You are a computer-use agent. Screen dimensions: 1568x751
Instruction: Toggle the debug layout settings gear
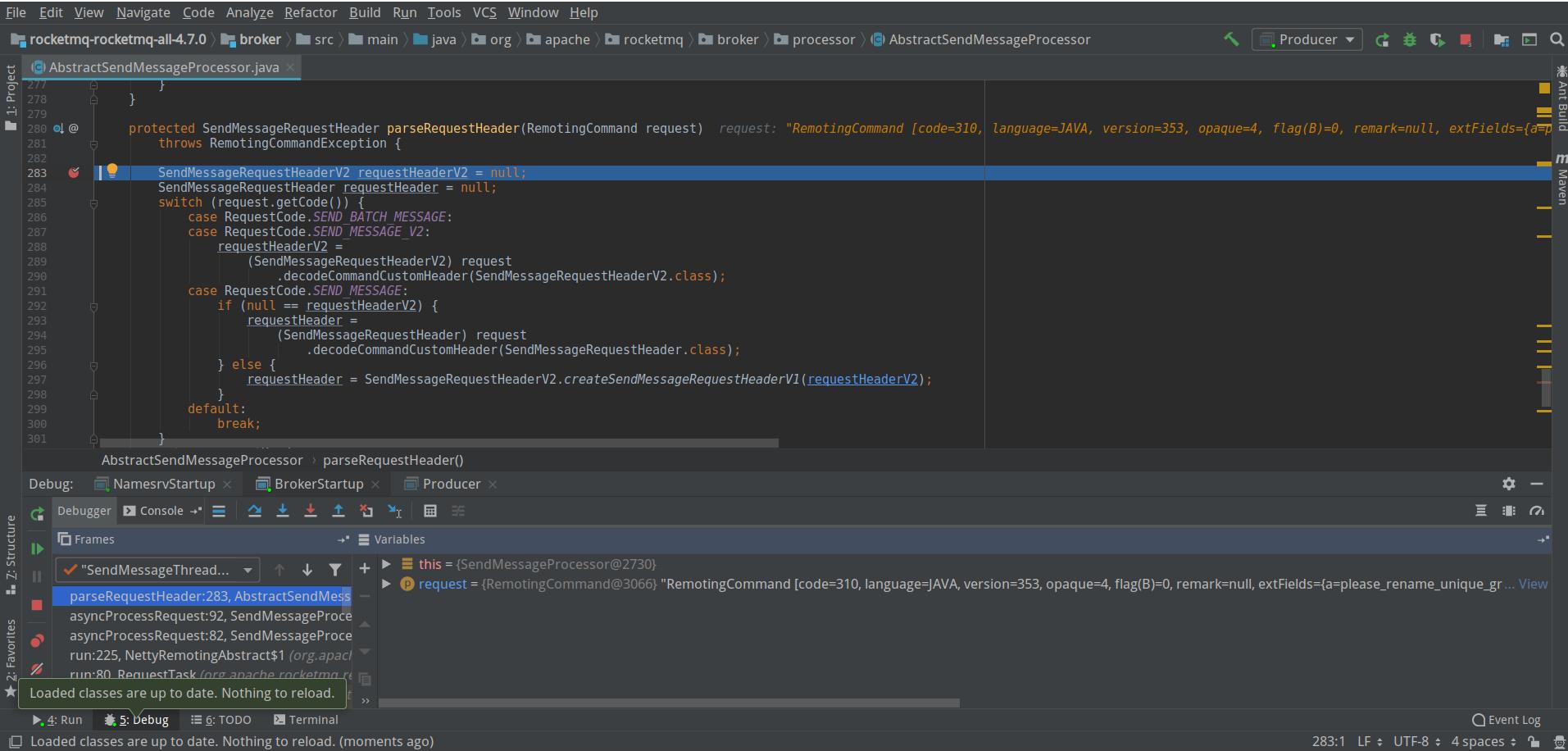coord(1509,484)
